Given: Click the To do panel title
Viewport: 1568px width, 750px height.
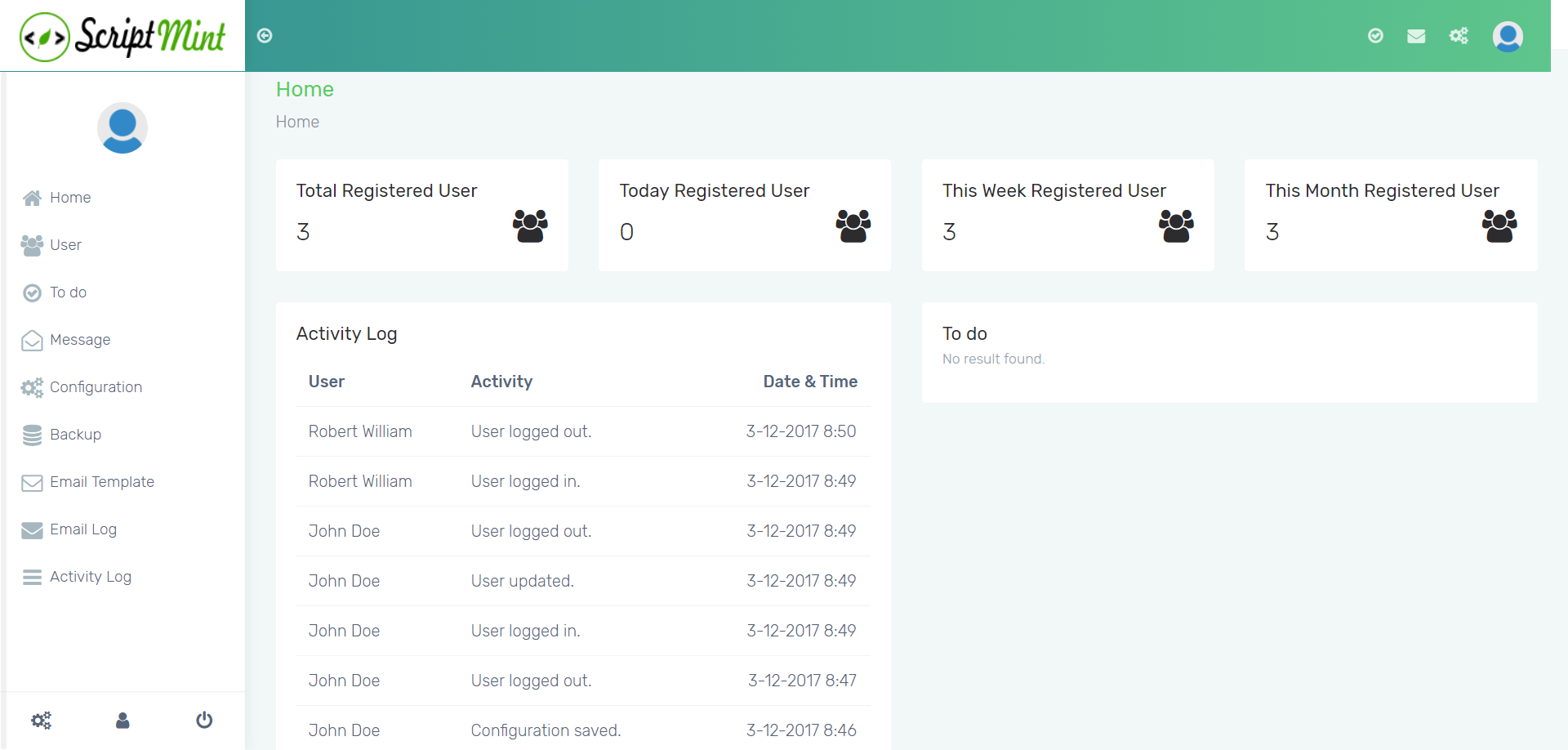Looking at the screenshot, I should pyautogui.click(x=964, y=333).
